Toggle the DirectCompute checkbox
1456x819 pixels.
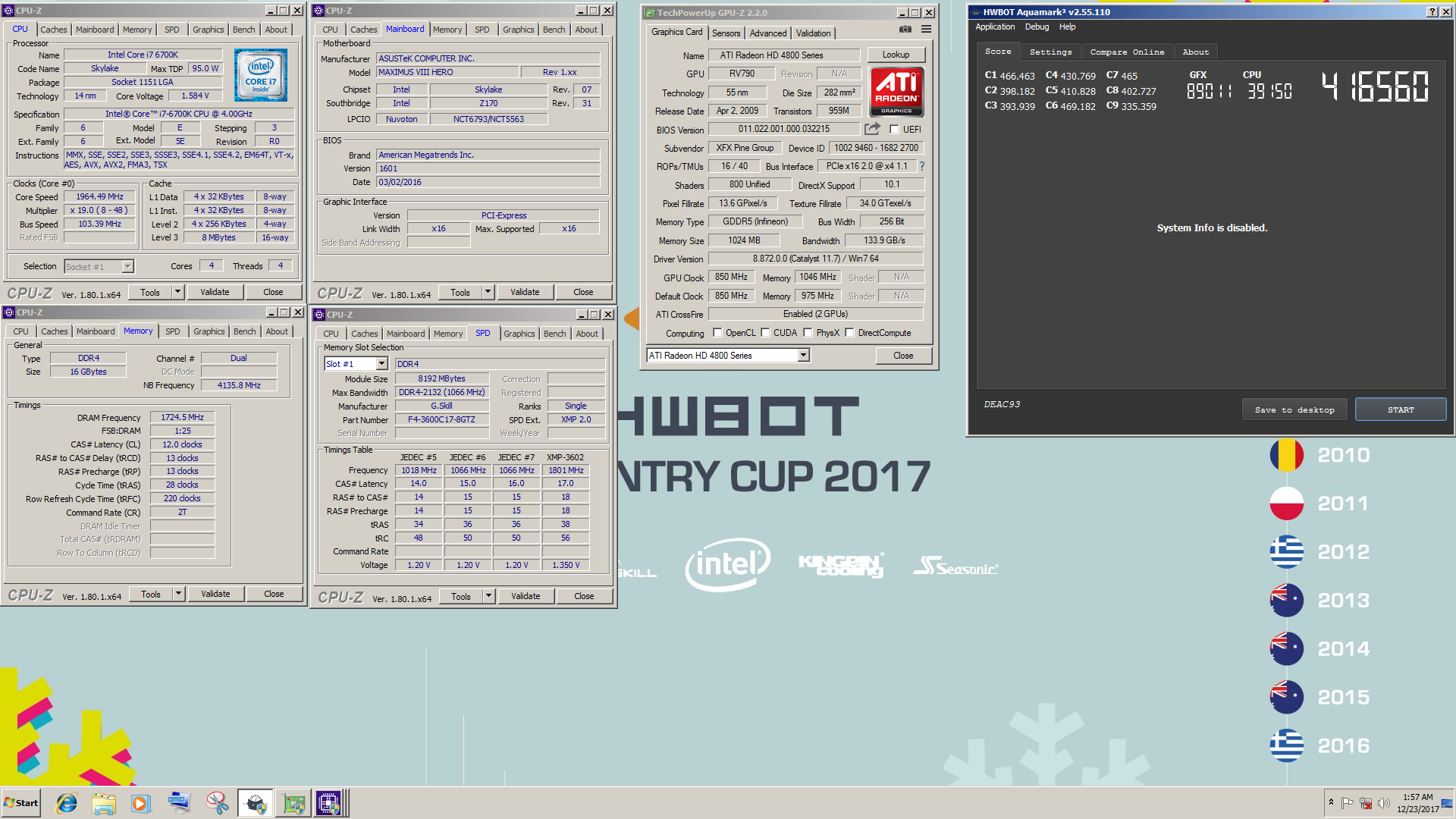click(x=849, y=333)
